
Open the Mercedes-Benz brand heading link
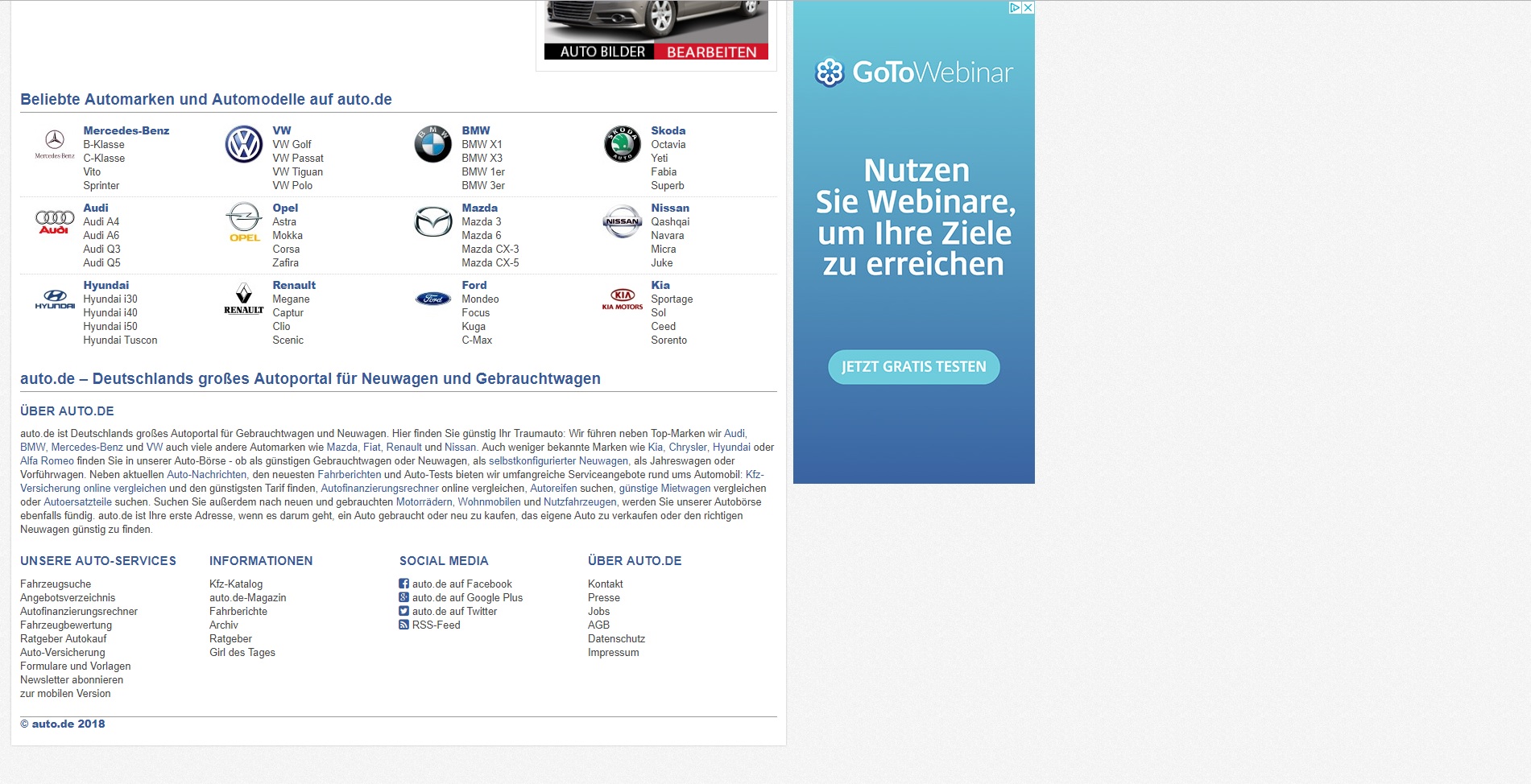(126, 130)
